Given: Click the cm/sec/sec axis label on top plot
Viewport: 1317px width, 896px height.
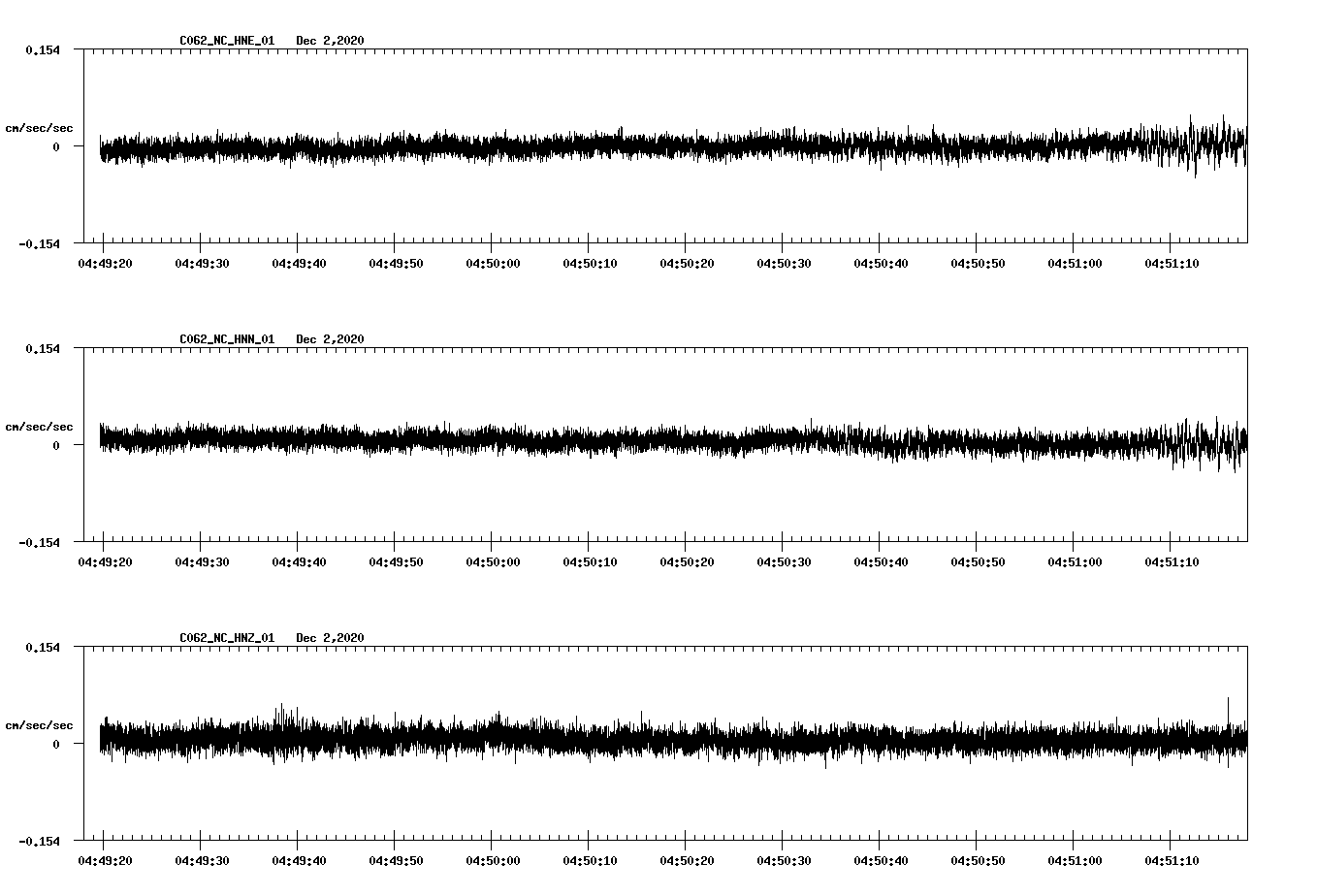Looking at the screenshot, I should (40, 126).
